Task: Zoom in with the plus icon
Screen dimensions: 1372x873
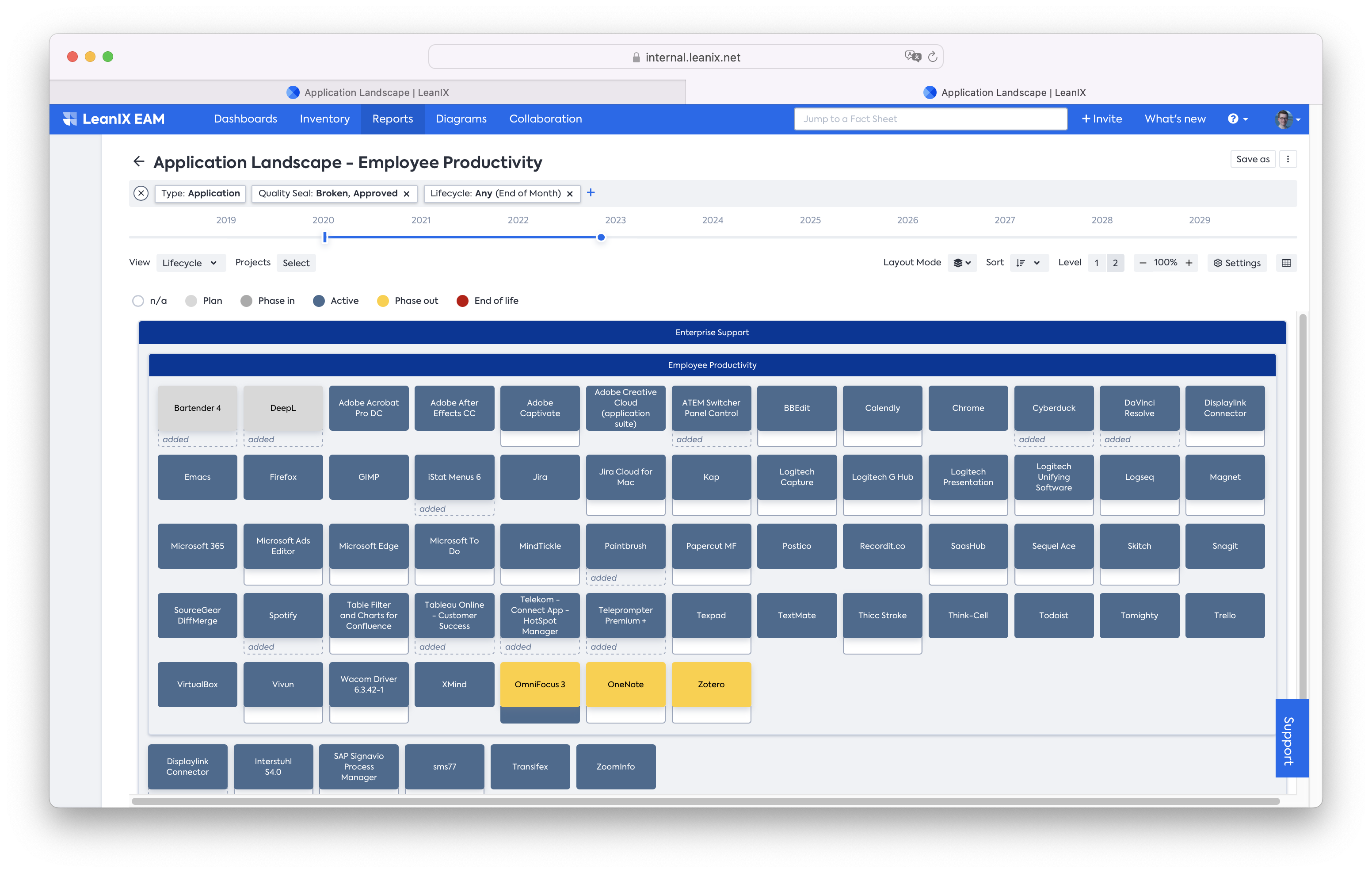Action: point(1189,263)
